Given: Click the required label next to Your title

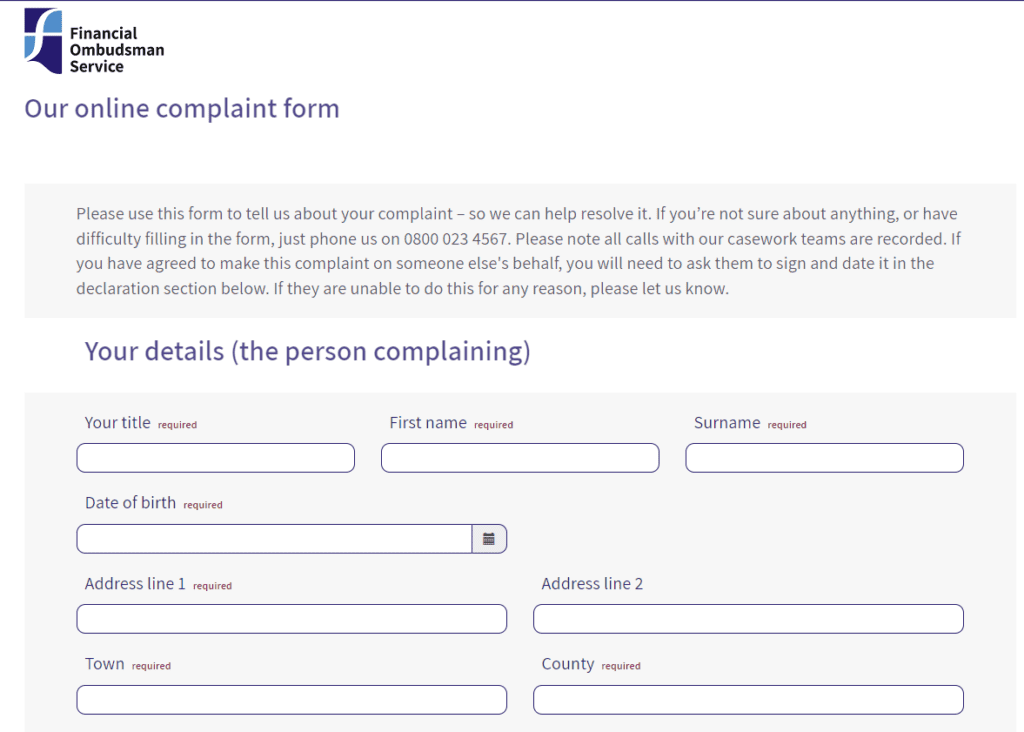Looking at the screenshot, I should click(x=177, y=424).
